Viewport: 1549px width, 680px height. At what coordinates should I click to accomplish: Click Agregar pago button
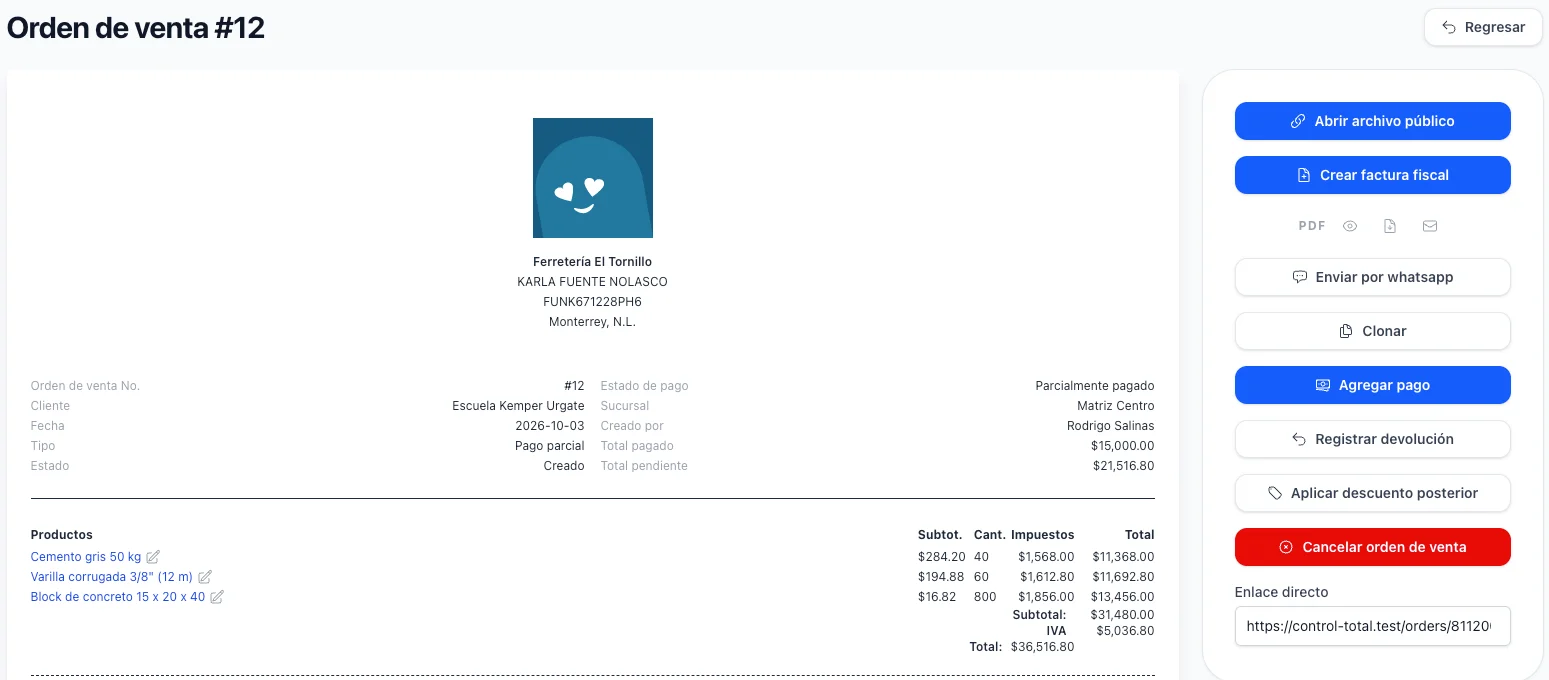(x=1372, y=385)
